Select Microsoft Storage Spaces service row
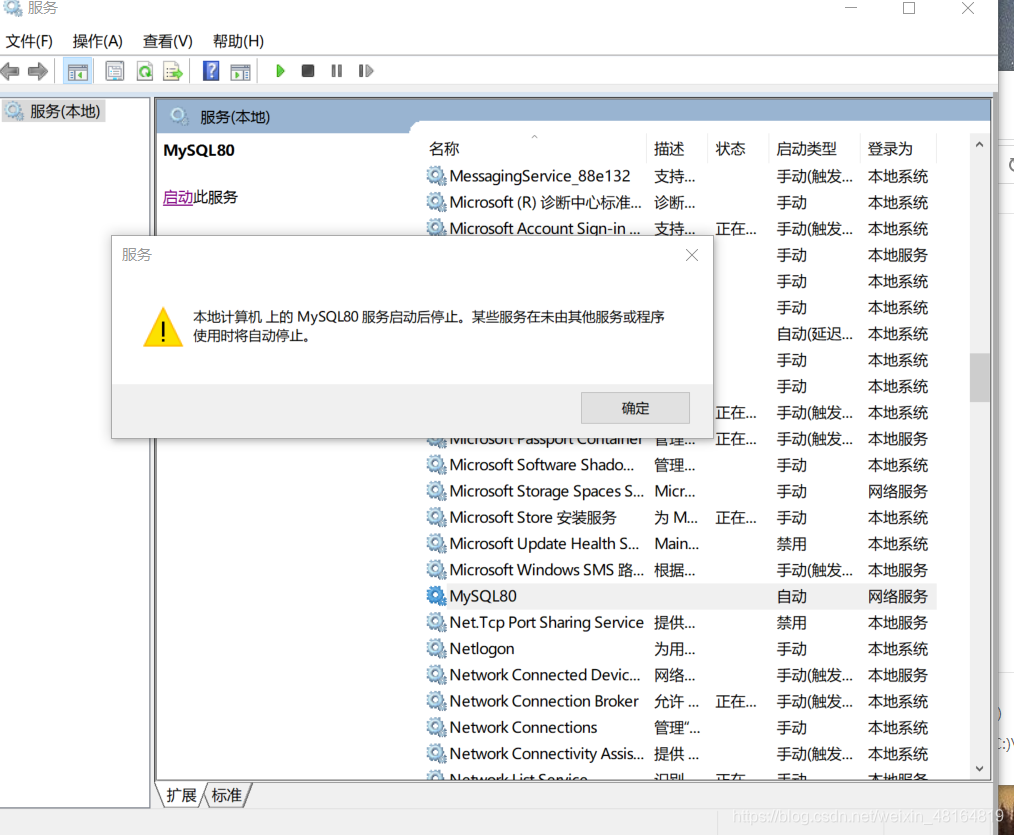Viewport: 1014px width, 835px height. pyautogui.click(x=680, y=492)
